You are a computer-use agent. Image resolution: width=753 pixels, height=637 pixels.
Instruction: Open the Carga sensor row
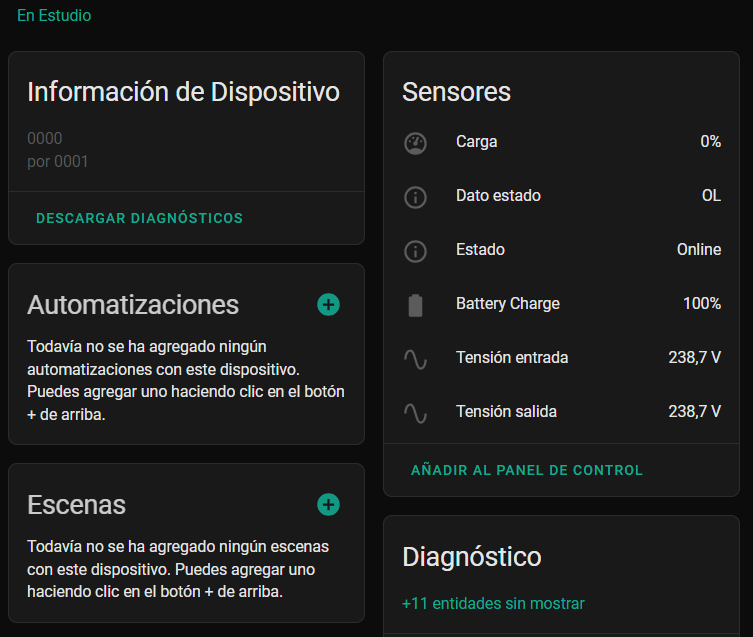[x=476, y=142]
